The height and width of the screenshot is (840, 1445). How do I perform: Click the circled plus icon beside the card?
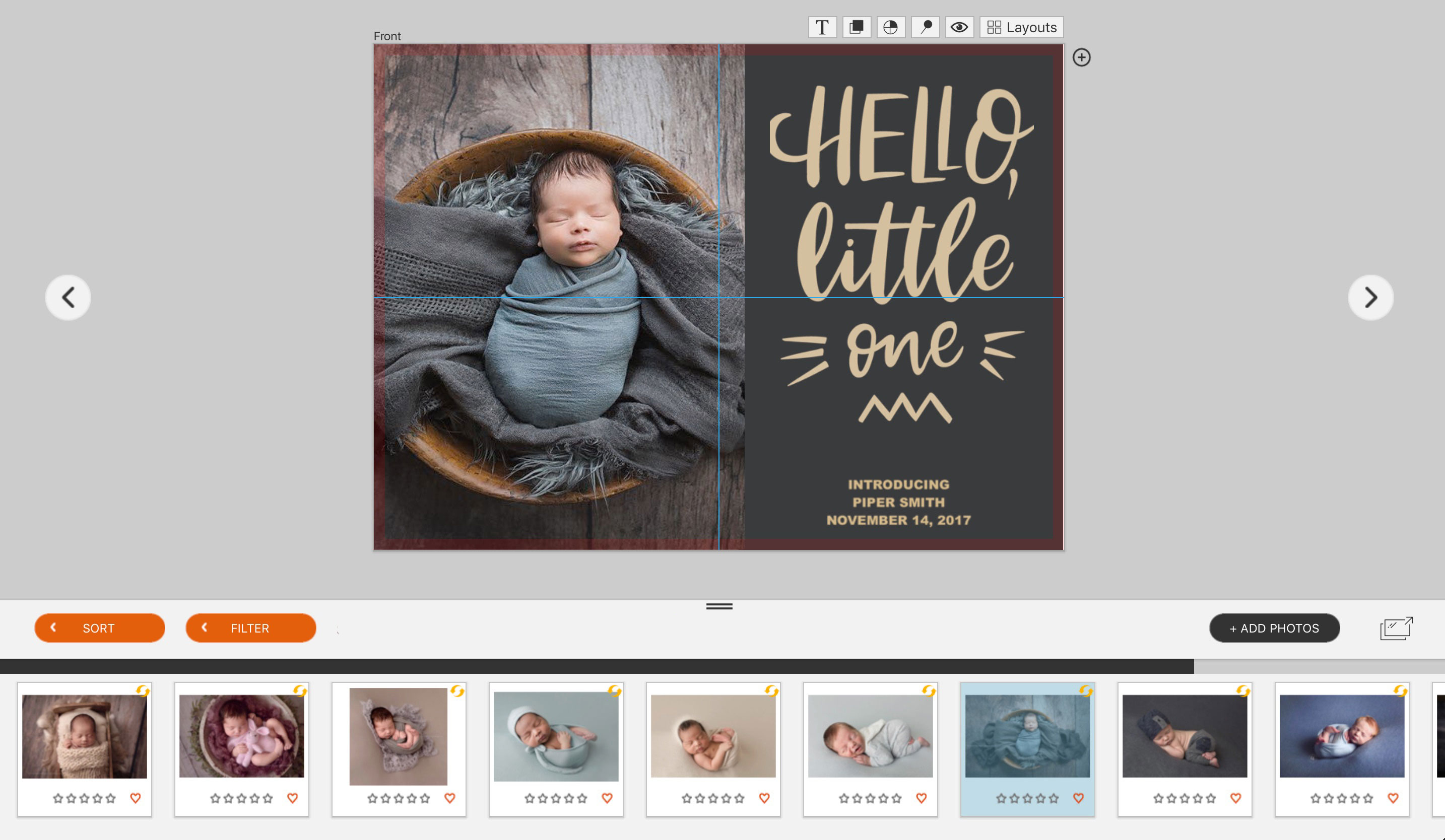pyautogui.click(x=1081, y=57)
